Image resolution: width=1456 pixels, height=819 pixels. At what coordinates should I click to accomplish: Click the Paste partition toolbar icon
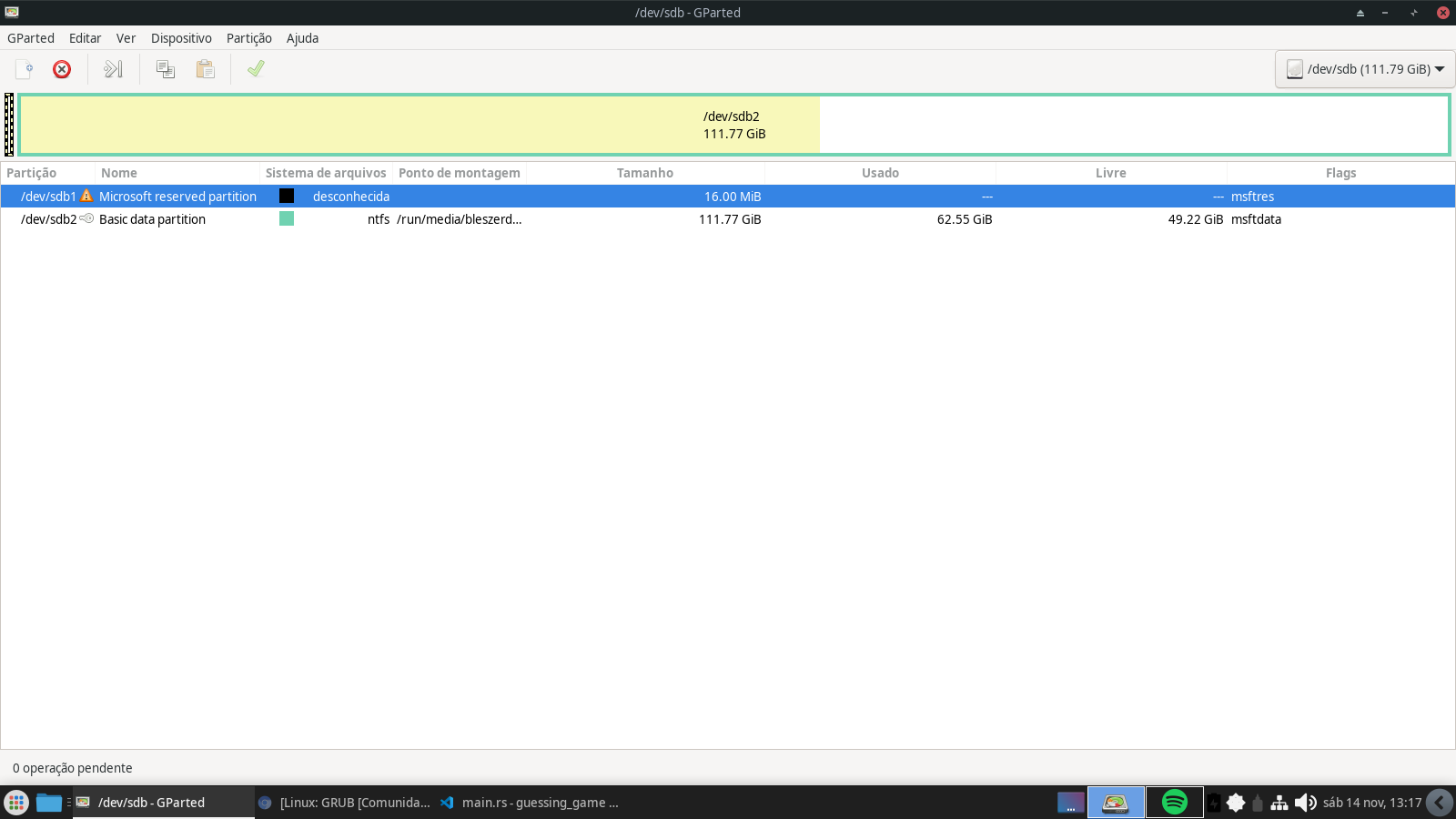point(206,69)
